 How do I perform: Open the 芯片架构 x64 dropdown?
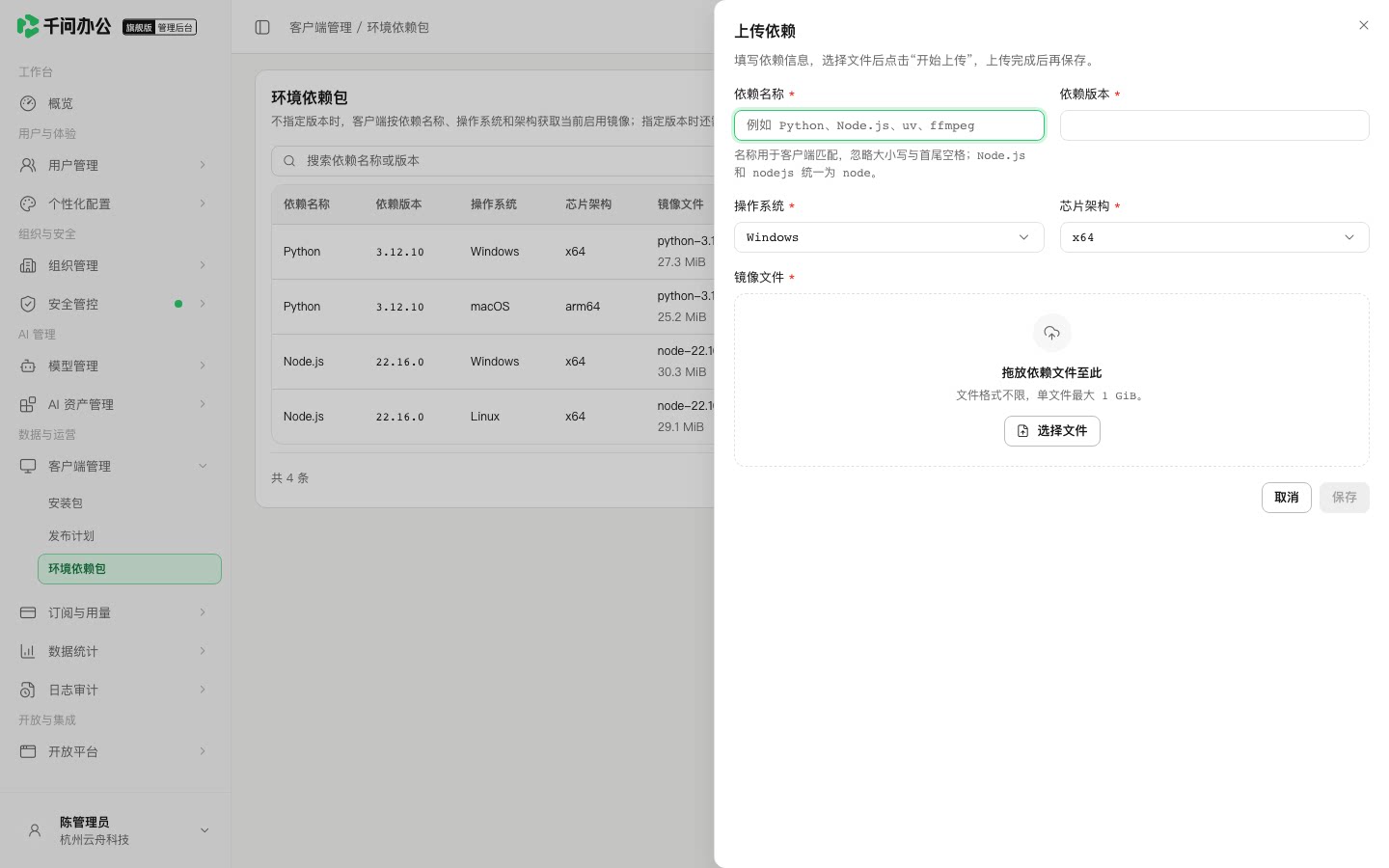1214,237
